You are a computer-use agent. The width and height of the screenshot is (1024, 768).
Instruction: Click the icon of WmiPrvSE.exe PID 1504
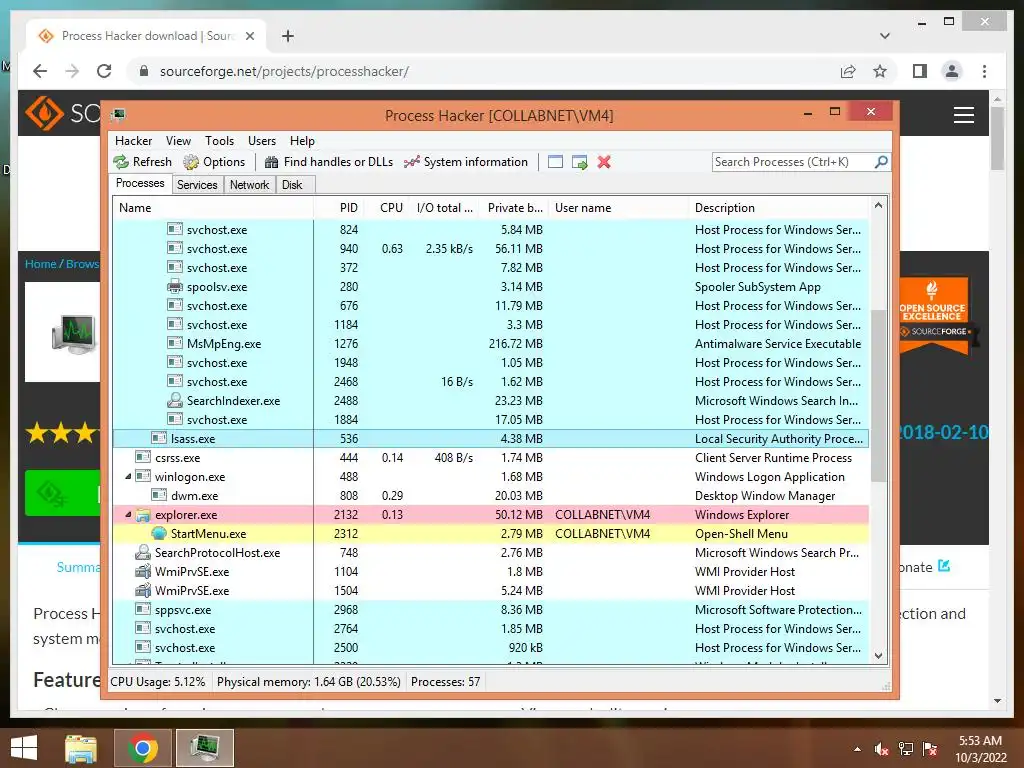143,590
